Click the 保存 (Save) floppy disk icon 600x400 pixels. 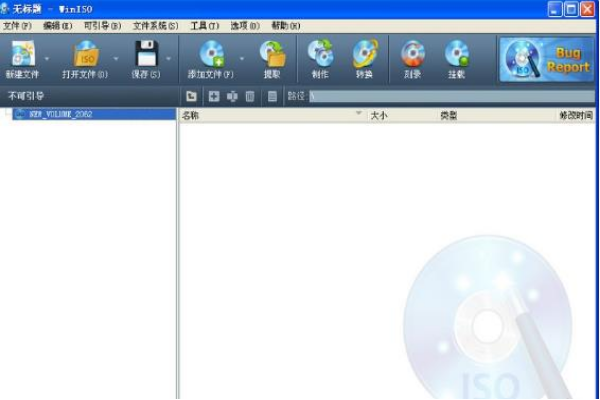[x=146, y=54]
